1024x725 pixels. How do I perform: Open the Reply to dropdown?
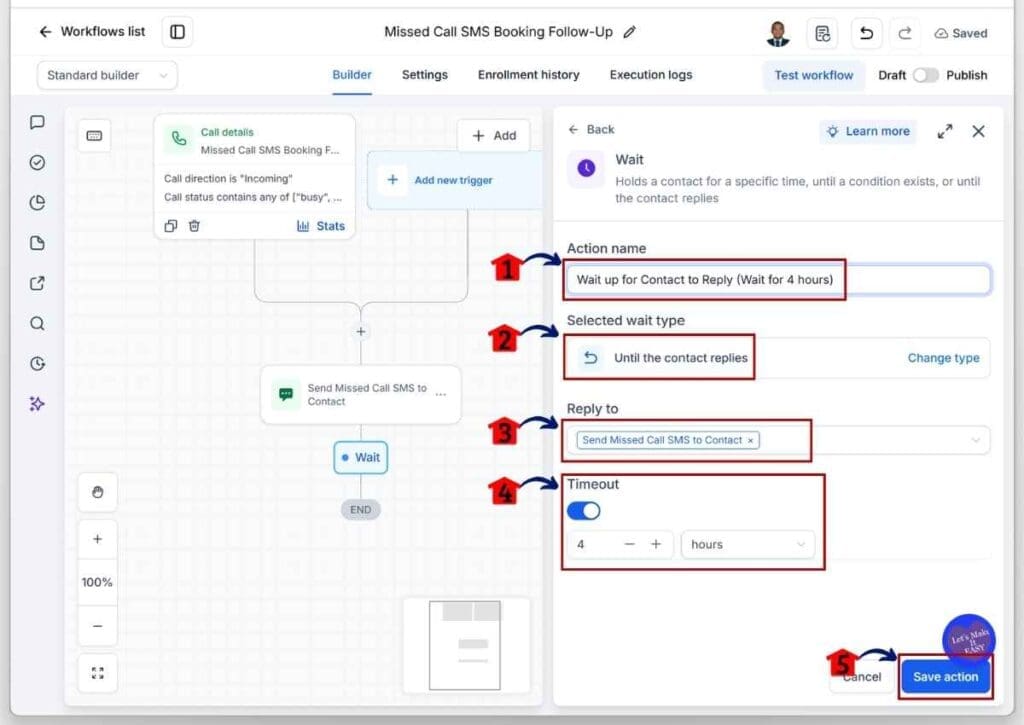tap(778, 440)
